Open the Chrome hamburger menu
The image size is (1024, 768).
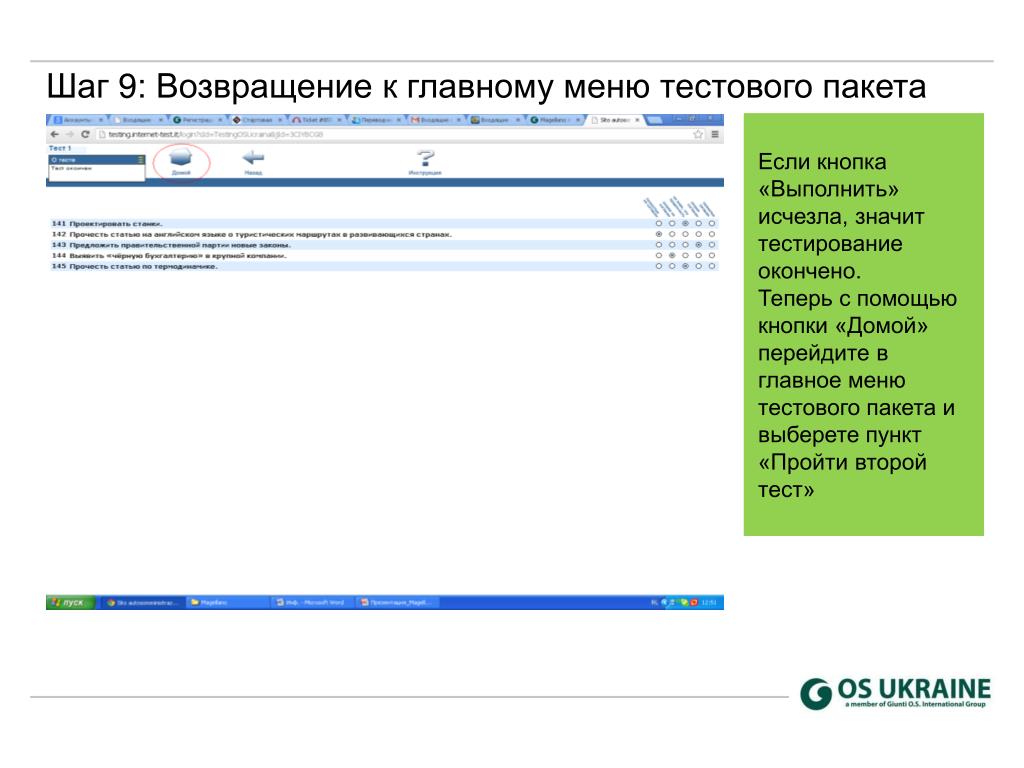tap(715, 134)
